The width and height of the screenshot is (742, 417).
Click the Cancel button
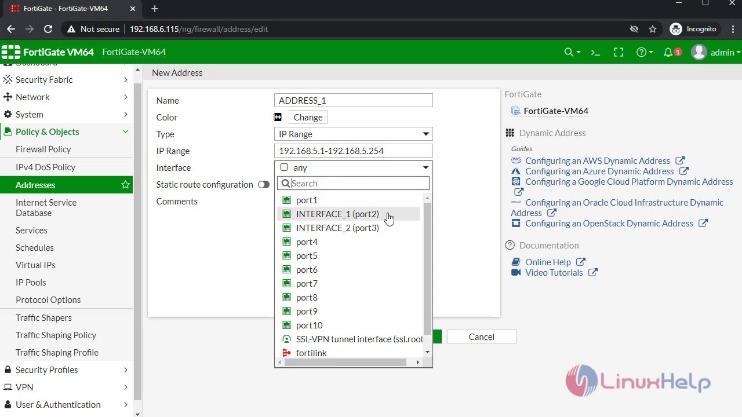pos(481,337)
